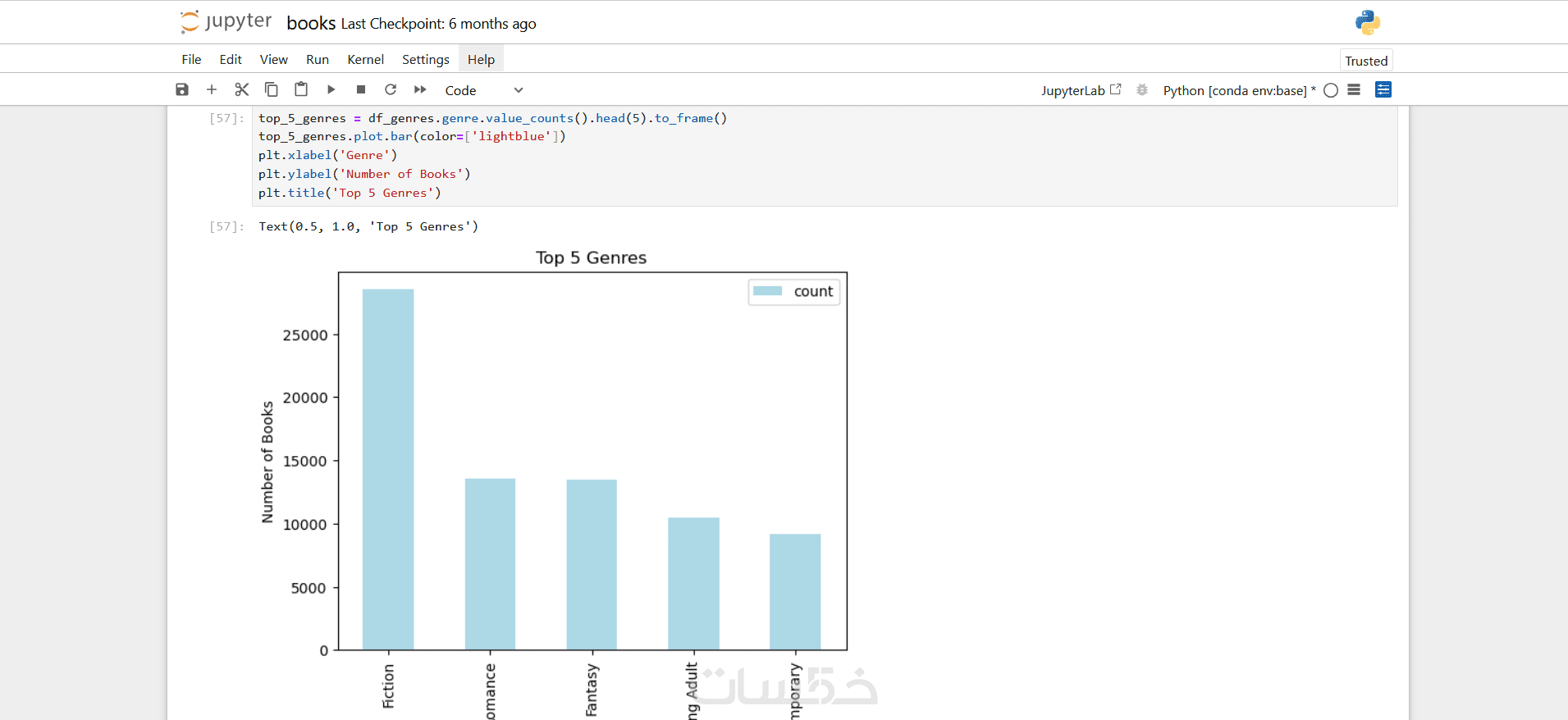Switch kernel via Python [conda env:base]
1568x720 pixels.
(x=1235, y=90)
